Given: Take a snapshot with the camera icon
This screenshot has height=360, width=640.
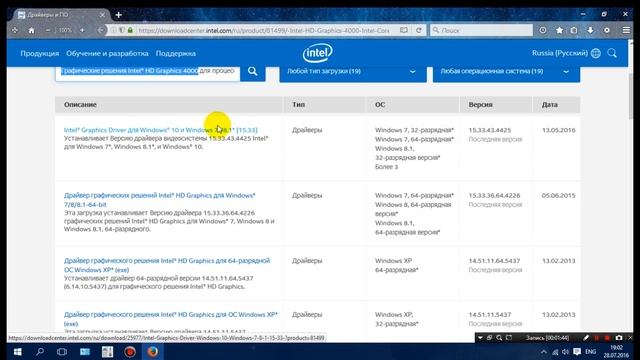Looking at the screenshot, I should point(619,338).
